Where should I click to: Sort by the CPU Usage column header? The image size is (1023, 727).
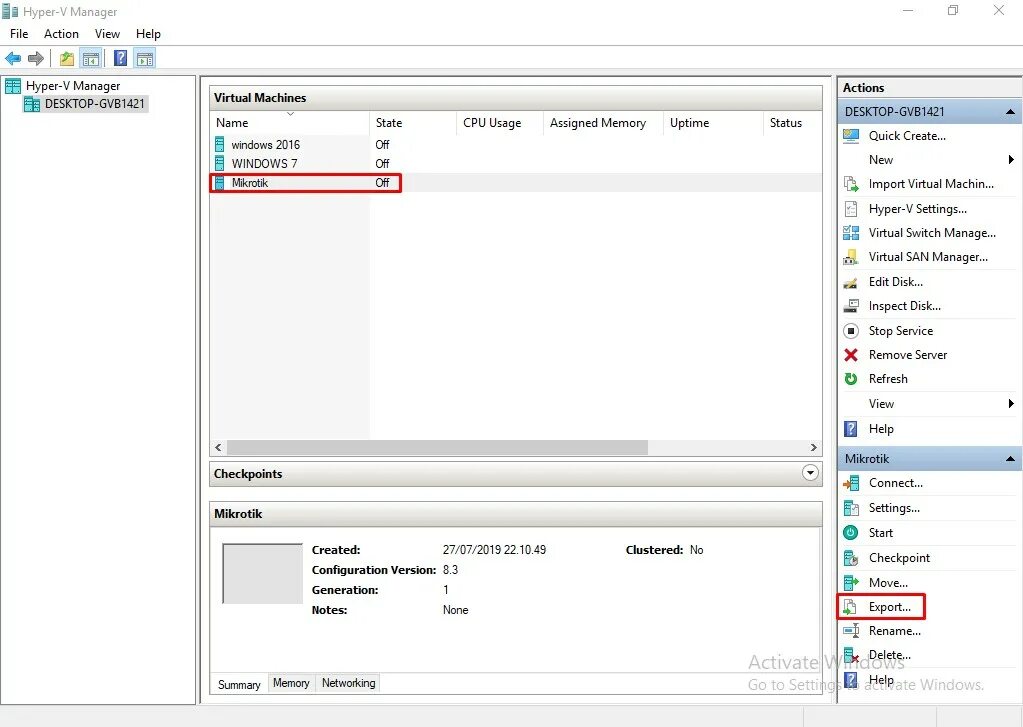(500, 123)
